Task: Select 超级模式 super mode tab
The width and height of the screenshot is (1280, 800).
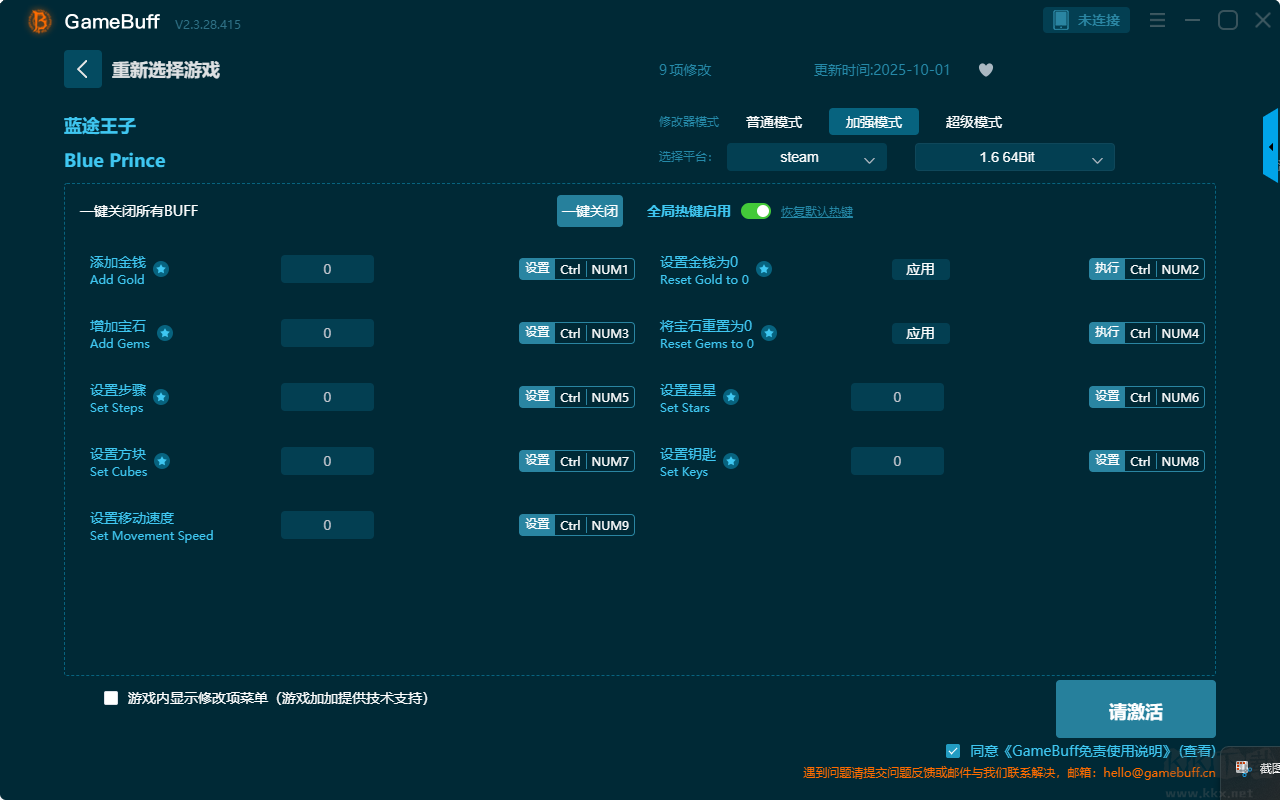Action: pyautogui.click(x=974, y=122)
